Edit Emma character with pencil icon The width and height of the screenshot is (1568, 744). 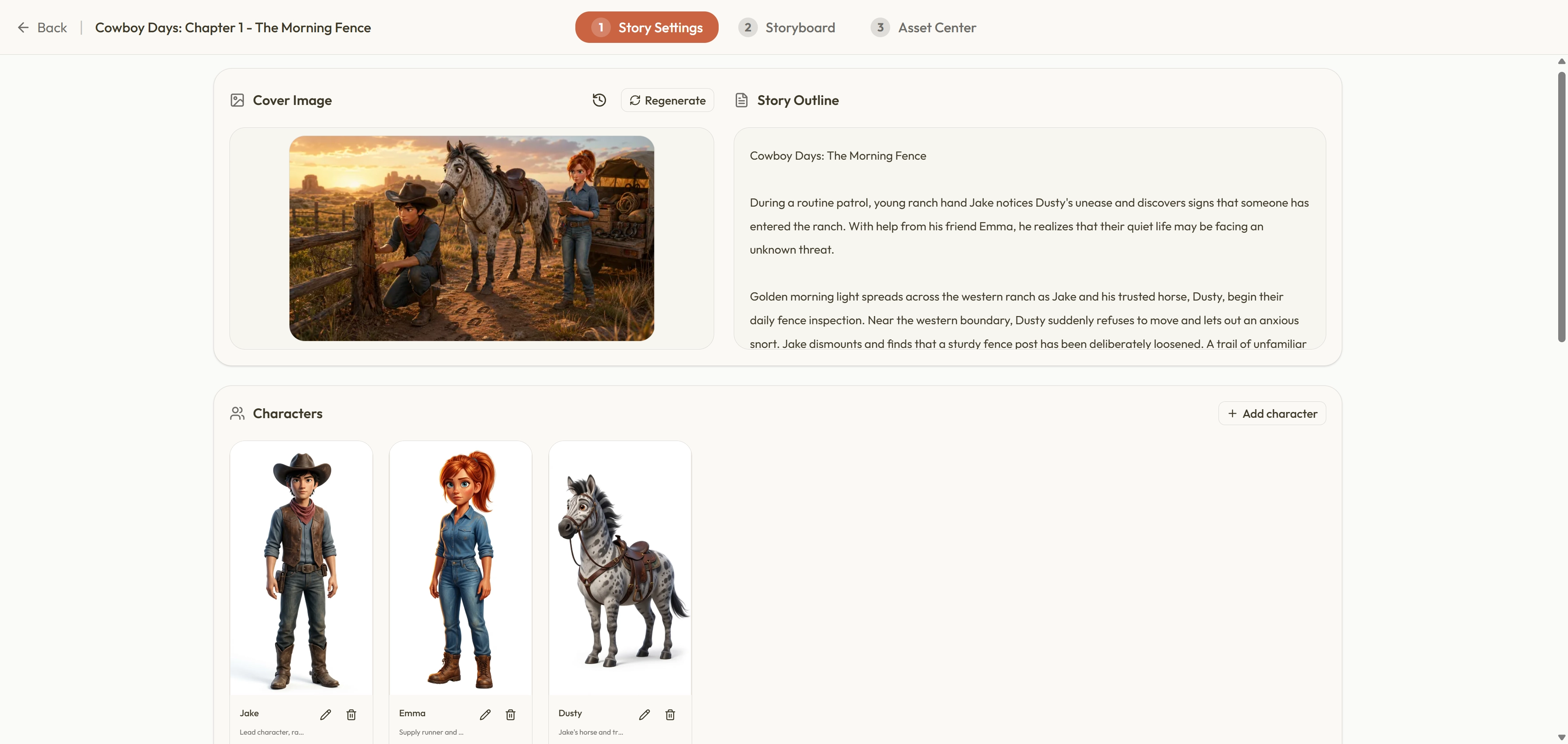coord(485,715)
